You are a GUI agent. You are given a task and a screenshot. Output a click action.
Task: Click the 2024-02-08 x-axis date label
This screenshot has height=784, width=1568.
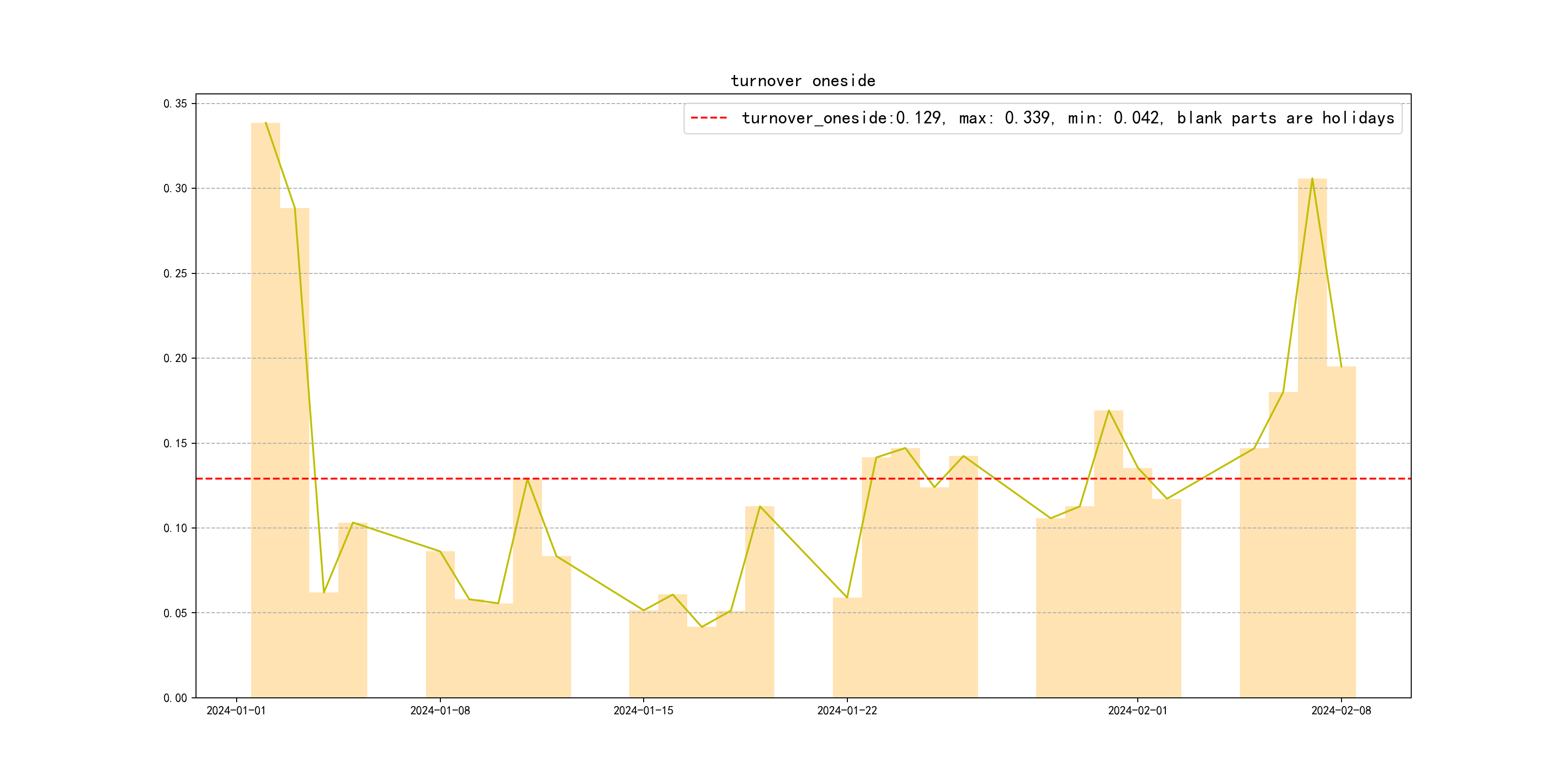point(1341,711)
